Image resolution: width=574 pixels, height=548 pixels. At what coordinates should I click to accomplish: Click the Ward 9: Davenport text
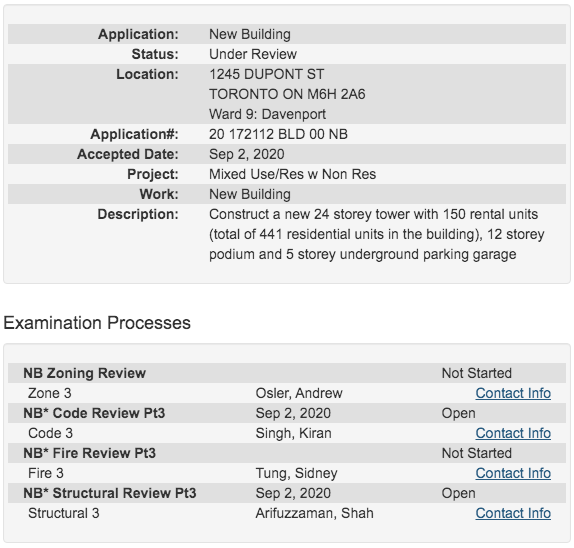click(x=267, y=114)
